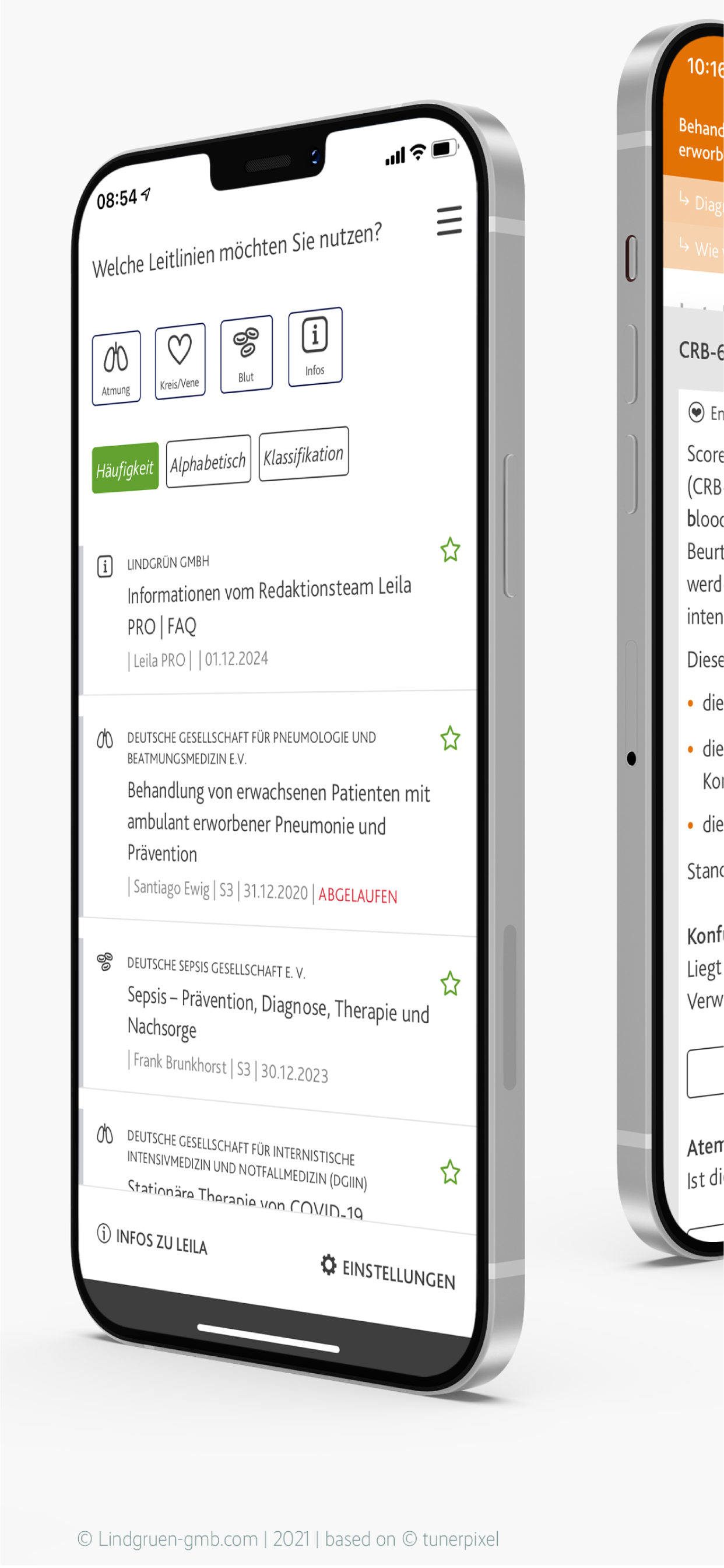Click 'DEUTSCHE SEPSIS GESELLSCHAFT E. V.' publisher text
The width and height of the screenshot is (724, 1568).
click(216, 967)
